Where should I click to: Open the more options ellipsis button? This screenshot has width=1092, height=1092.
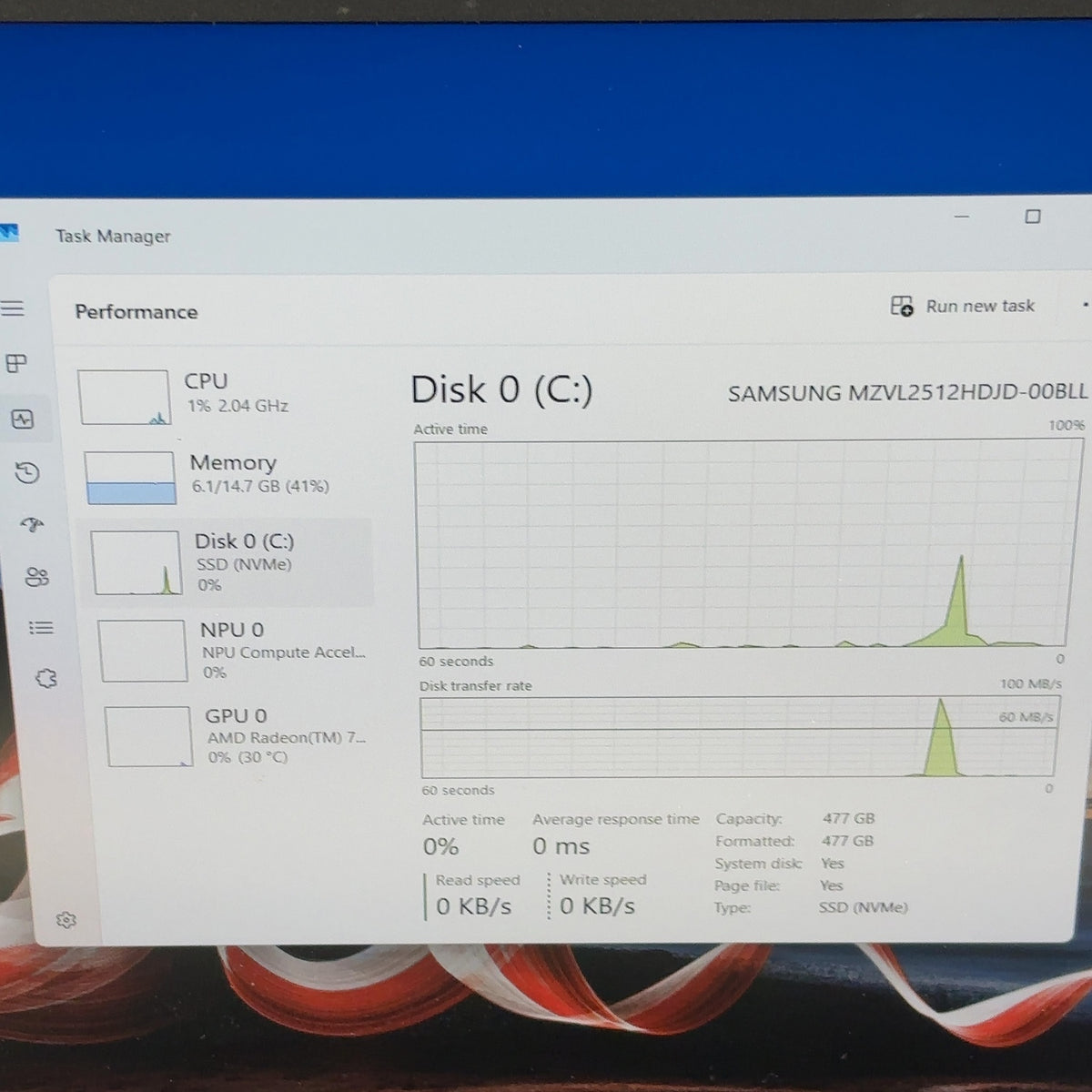point(1085,306)
